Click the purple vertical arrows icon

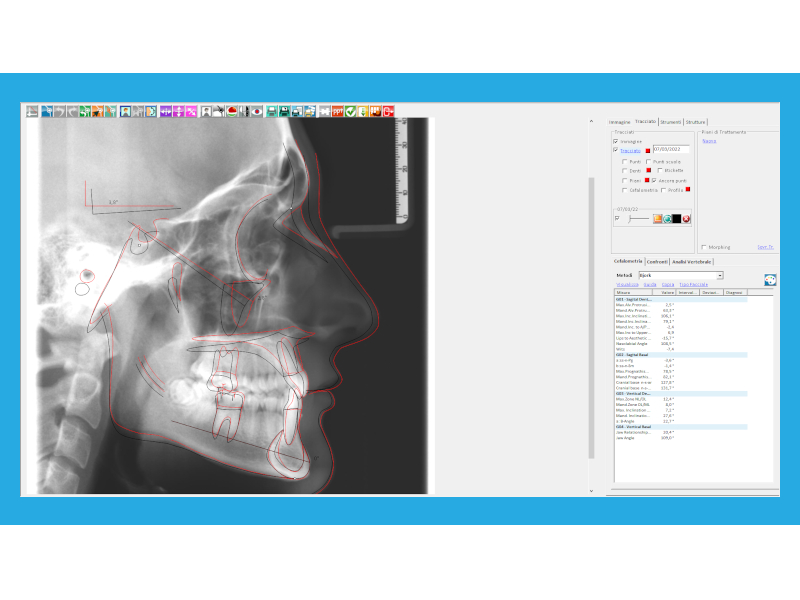(179, 111)
